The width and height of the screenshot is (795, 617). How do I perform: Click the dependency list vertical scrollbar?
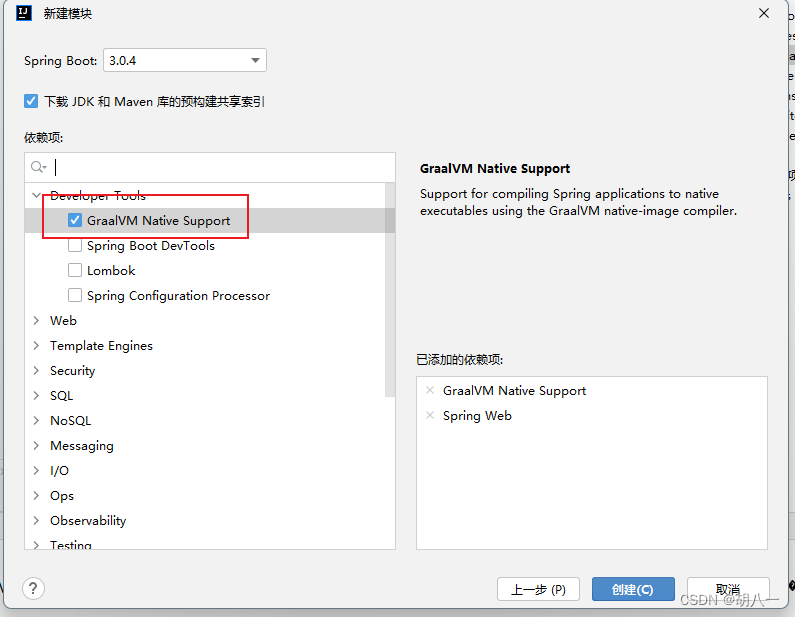tap(390, 289)
